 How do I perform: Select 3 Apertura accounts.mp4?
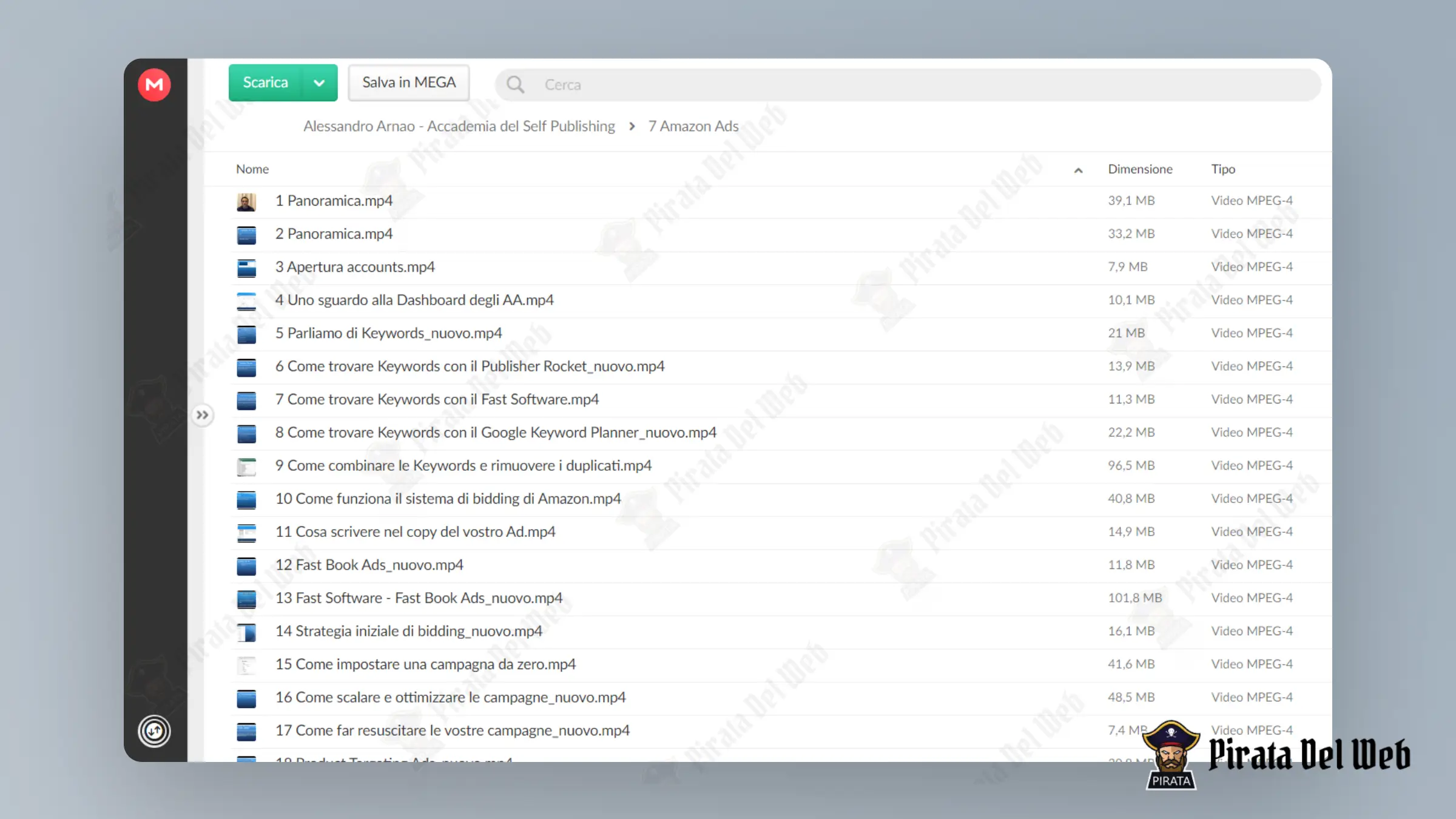(x=355, y=267)
